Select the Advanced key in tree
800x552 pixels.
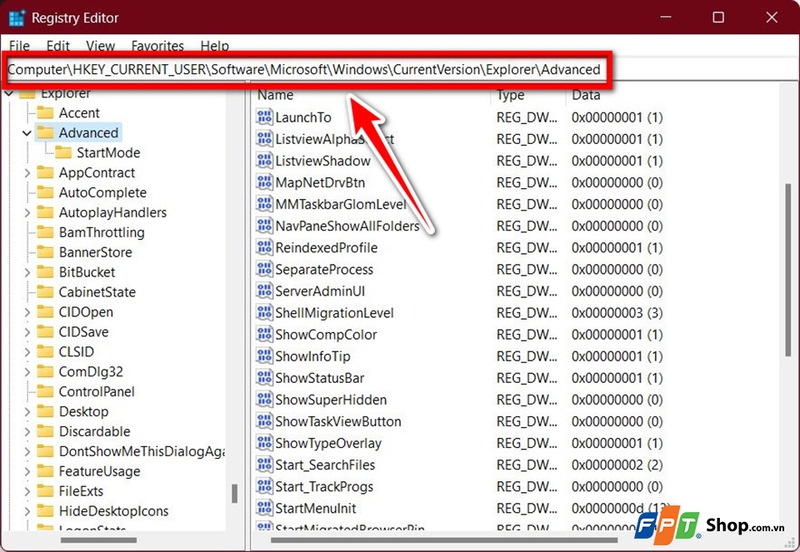pyautogui.click(x=88, y=133)
